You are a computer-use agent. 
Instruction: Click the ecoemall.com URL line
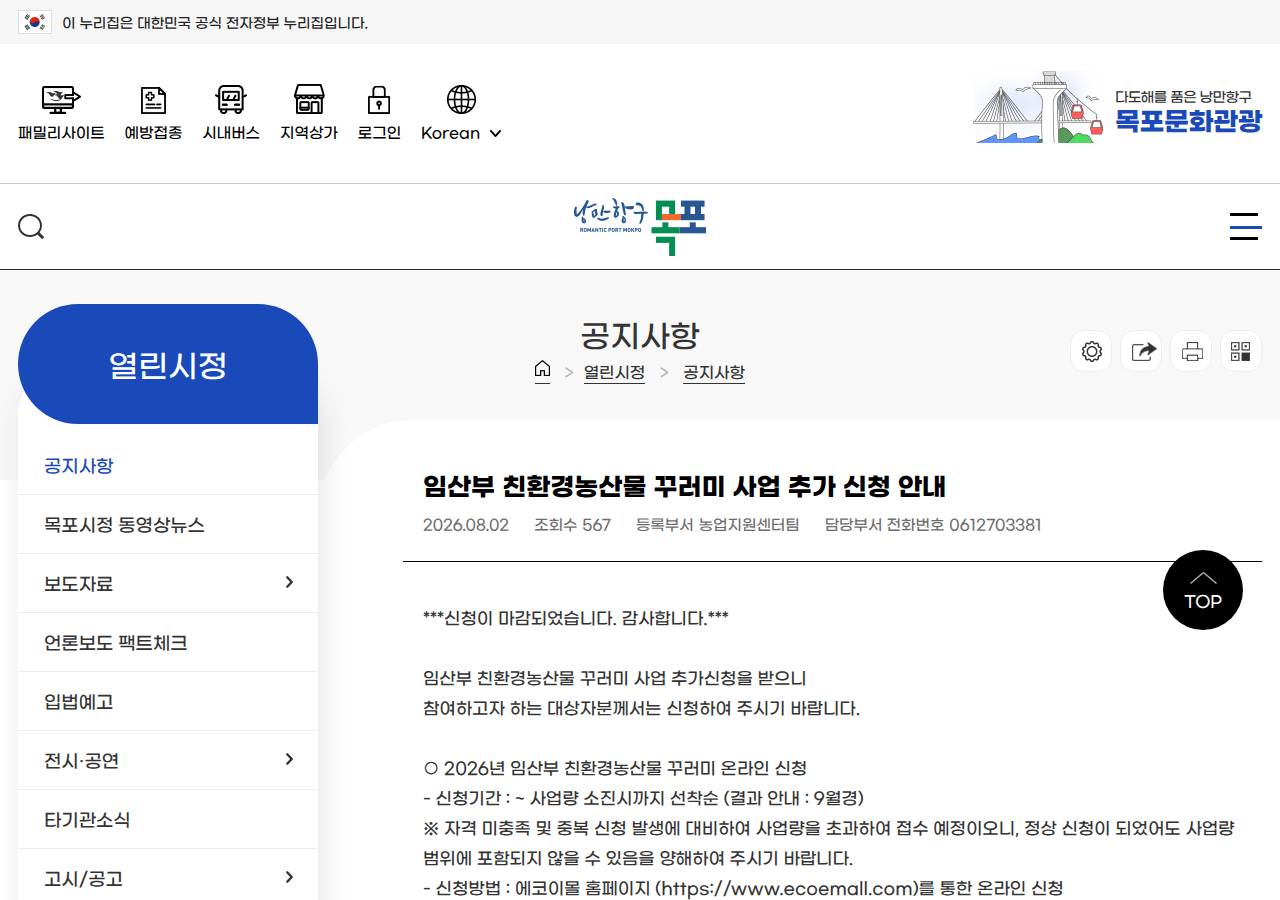pyautogui.click(x=743, y=888)
